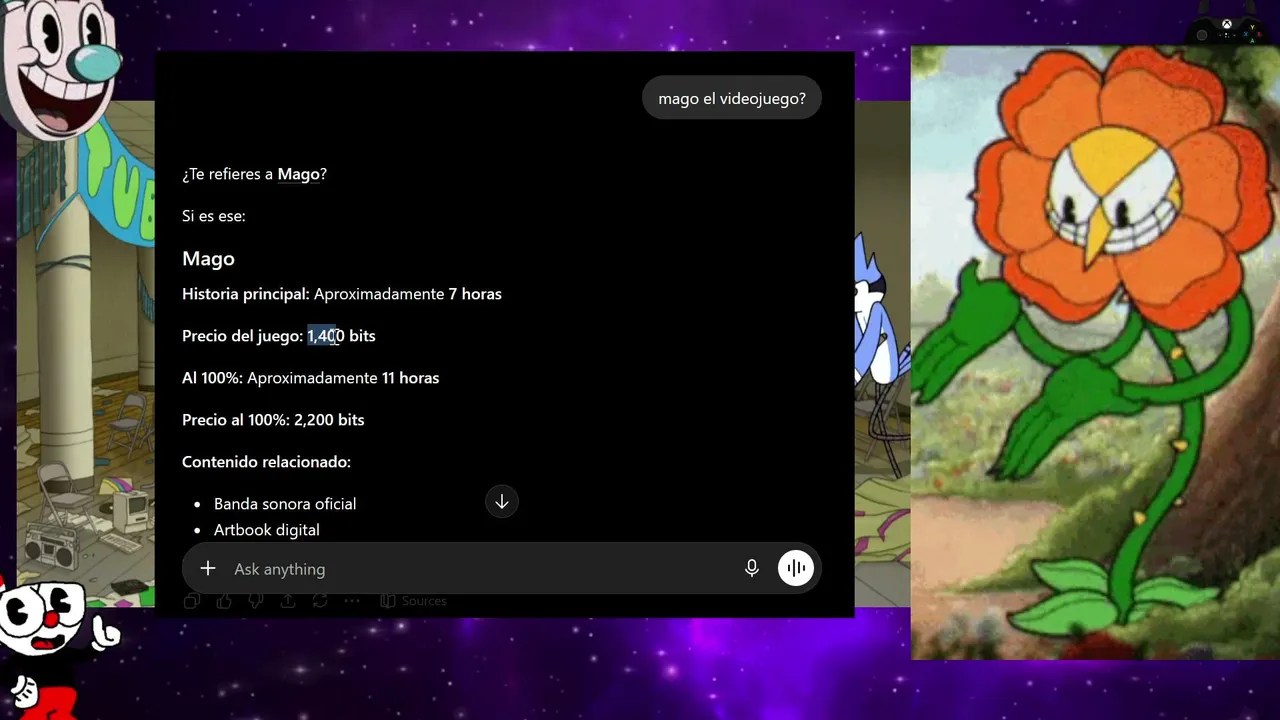1280x720 pixels.
Task: Open the Sources button below the reply
Action: pos(413,601)
